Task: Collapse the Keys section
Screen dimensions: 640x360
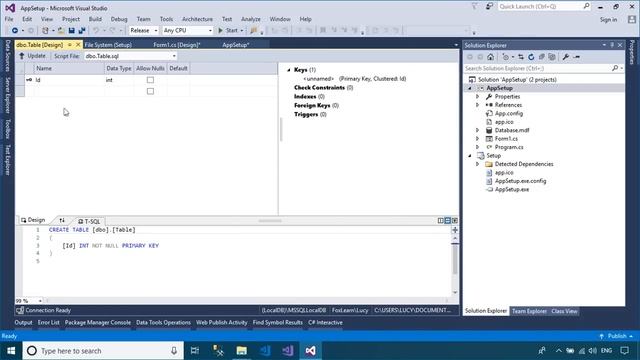Action: (289, 70)
